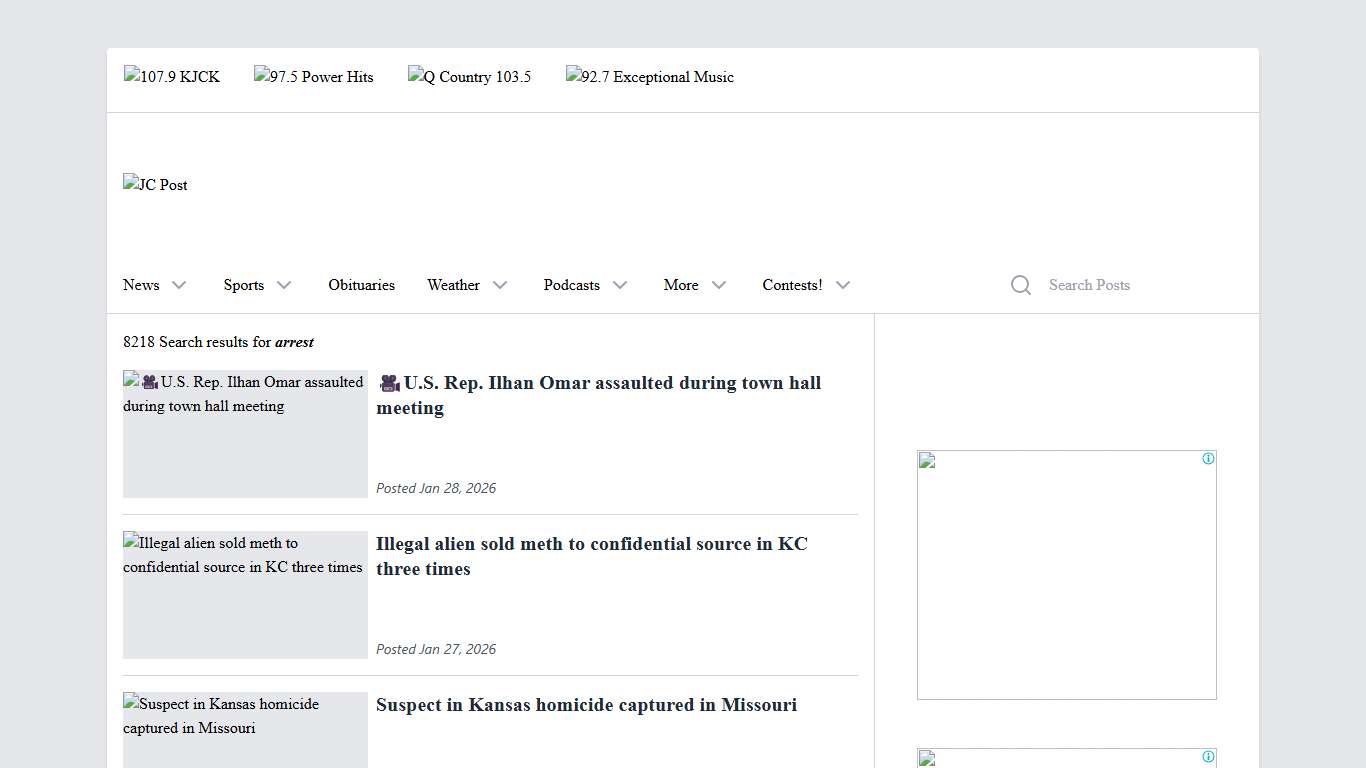Screen dimensions: 1366x768
Task: Open the 97.5 Power Hits station logo
Action: coord(314,77)
